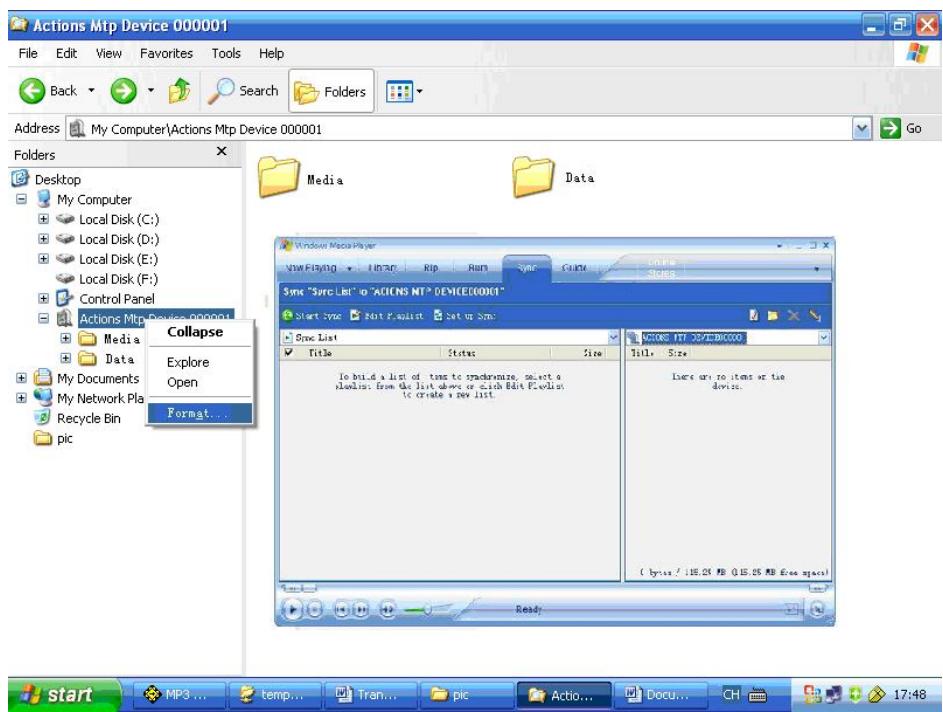Screen dimensions: 943x712
Task: Open the Sync List dropdown
Action: [613, 337]
